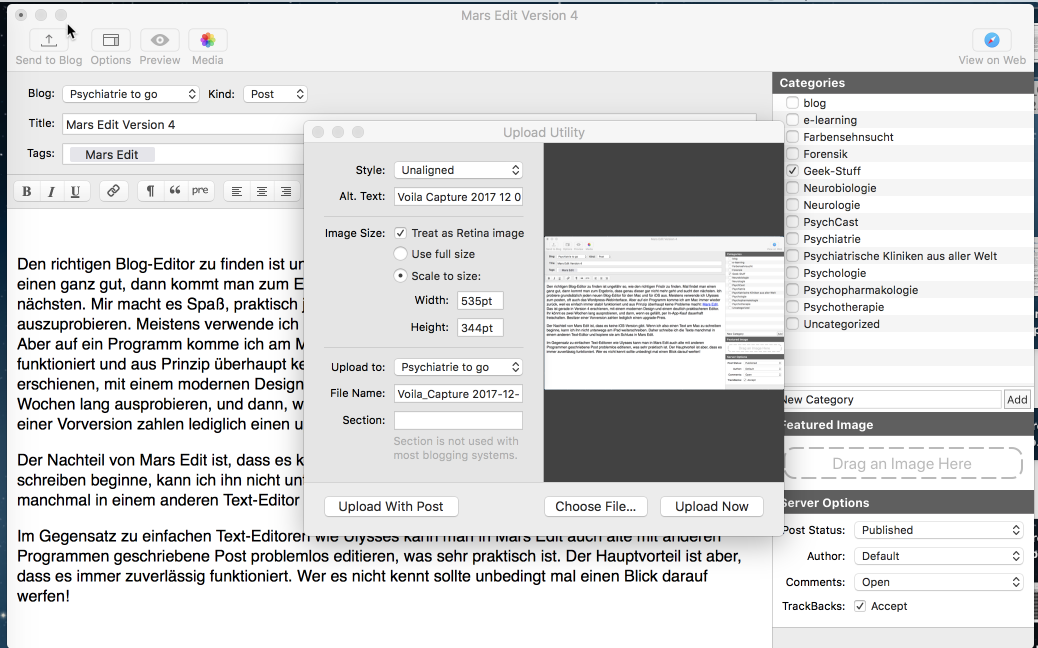Click the insert link chain icon

pyautogui.click(x=114, y=191)
